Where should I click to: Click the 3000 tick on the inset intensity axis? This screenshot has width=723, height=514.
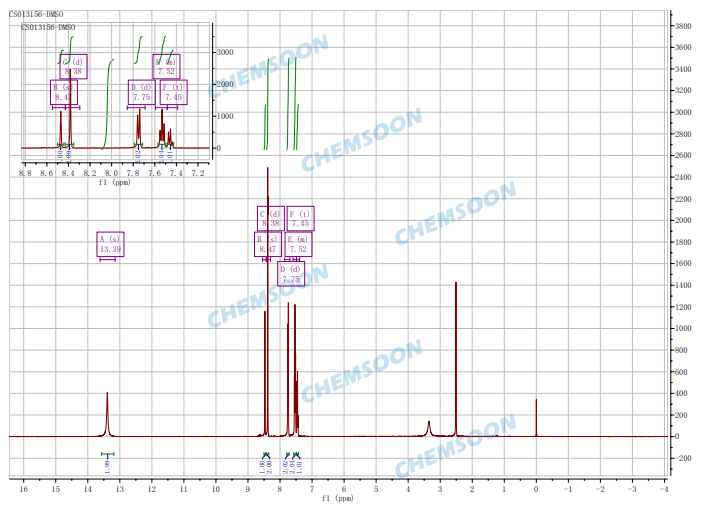[x=226, y=52]
